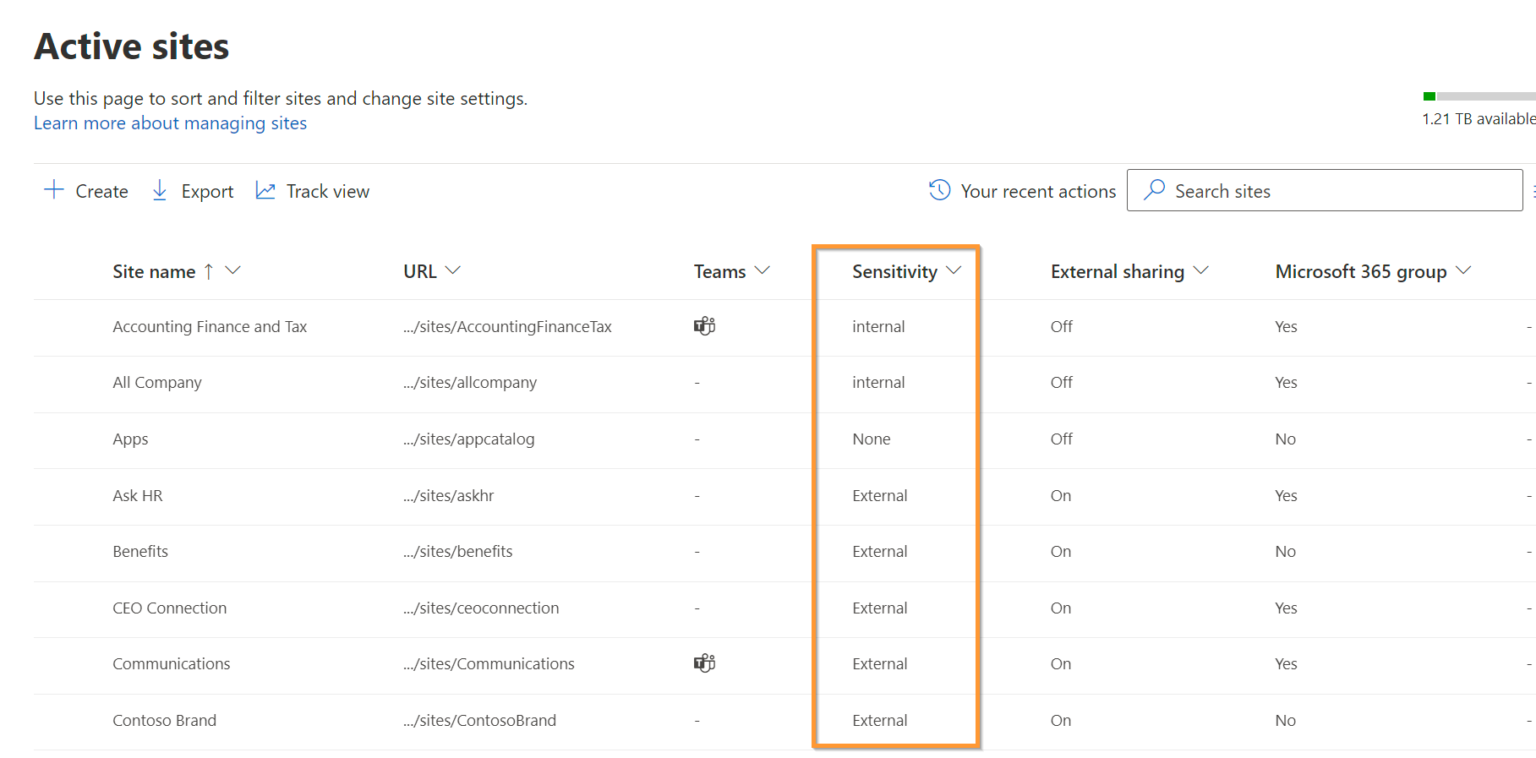Open the URL column header menu
This screenshot has width=1536, height=758.
[452, 270]
